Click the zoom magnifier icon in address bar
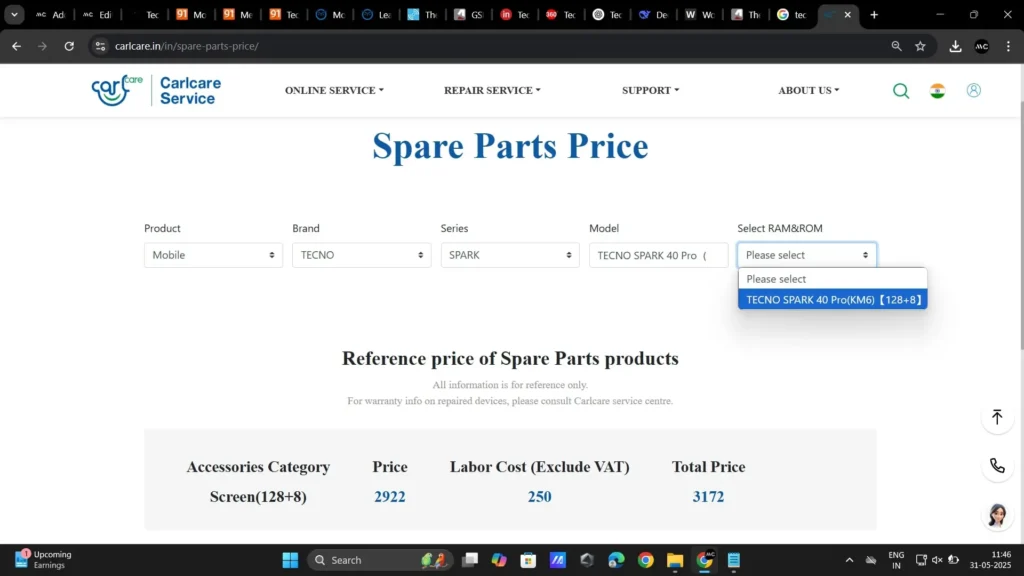This screenshot has height=576, width=1024. pos(896,46)
